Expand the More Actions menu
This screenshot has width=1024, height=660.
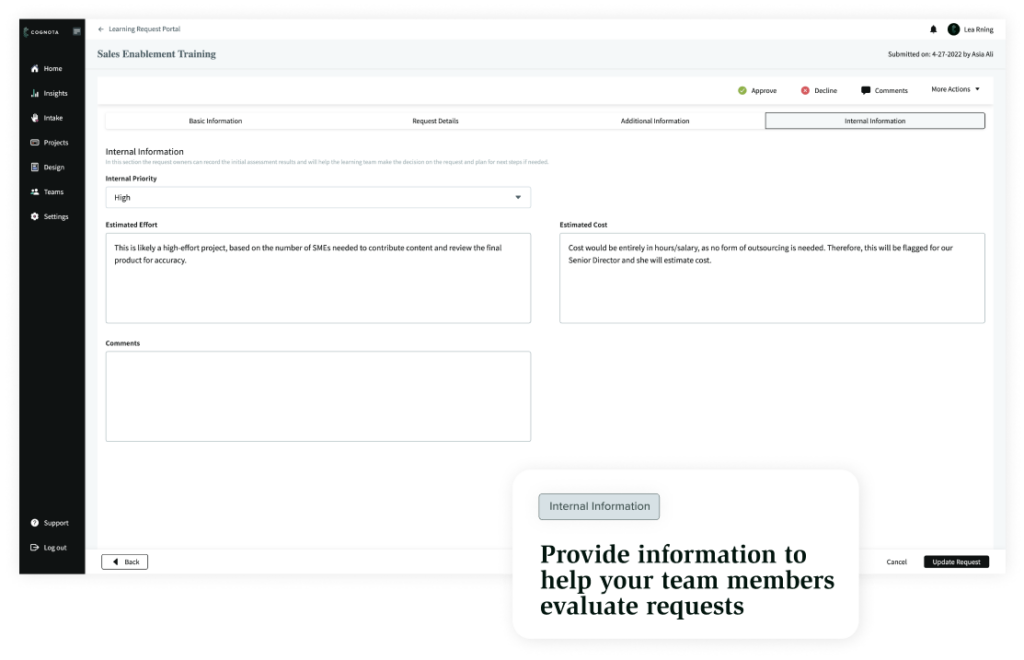pos(955,90)
